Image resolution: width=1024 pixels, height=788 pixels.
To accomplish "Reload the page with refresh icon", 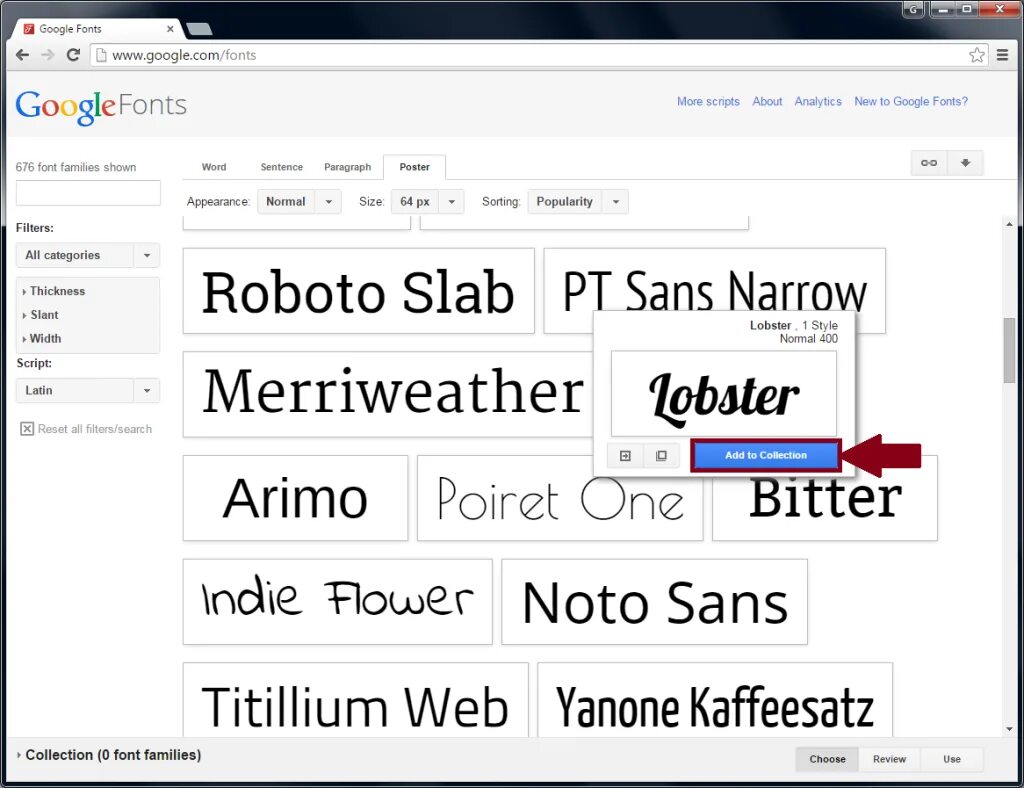I will tap(73, 55).
